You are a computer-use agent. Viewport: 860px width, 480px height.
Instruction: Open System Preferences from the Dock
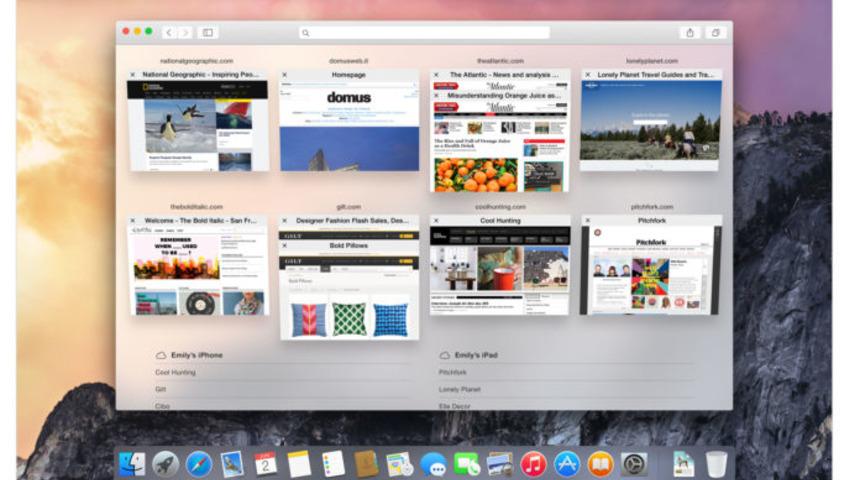coord(633,464)
